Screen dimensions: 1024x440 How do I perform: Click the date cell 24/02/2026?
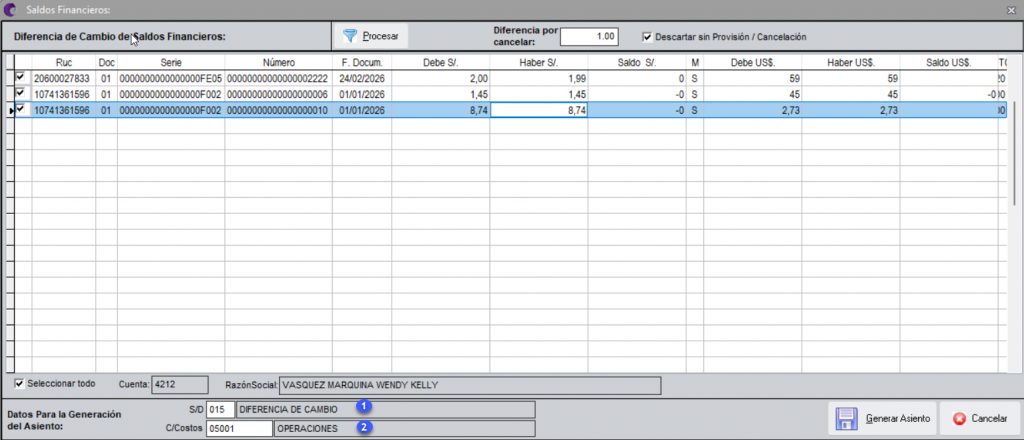point(362,78)
